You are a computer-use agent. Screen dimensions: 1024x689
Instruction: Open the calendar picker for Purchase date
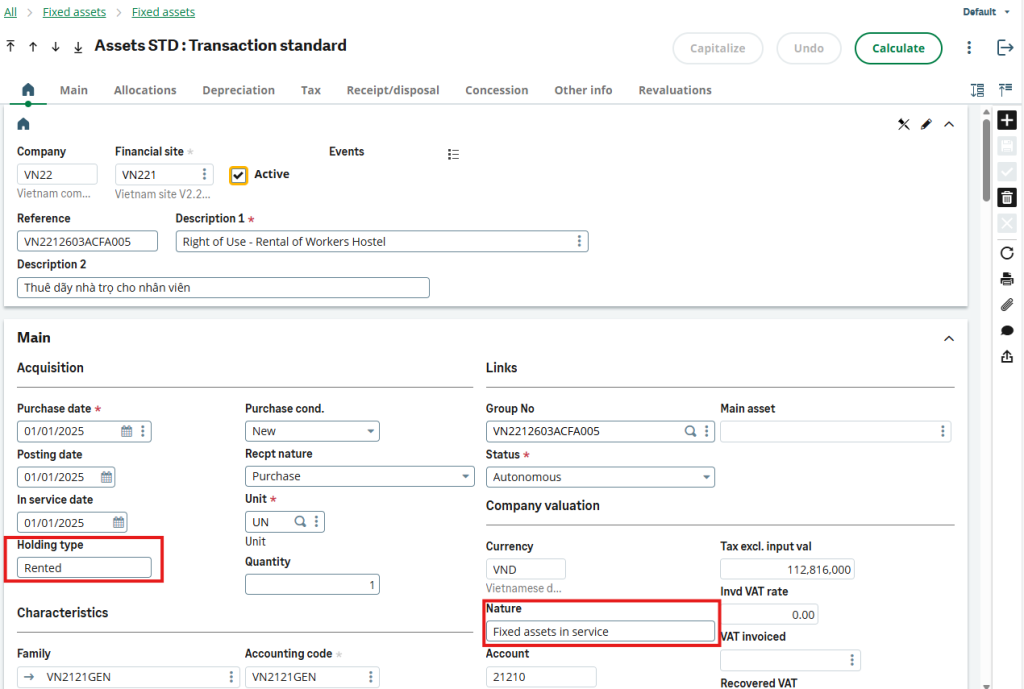pos(127,432)
